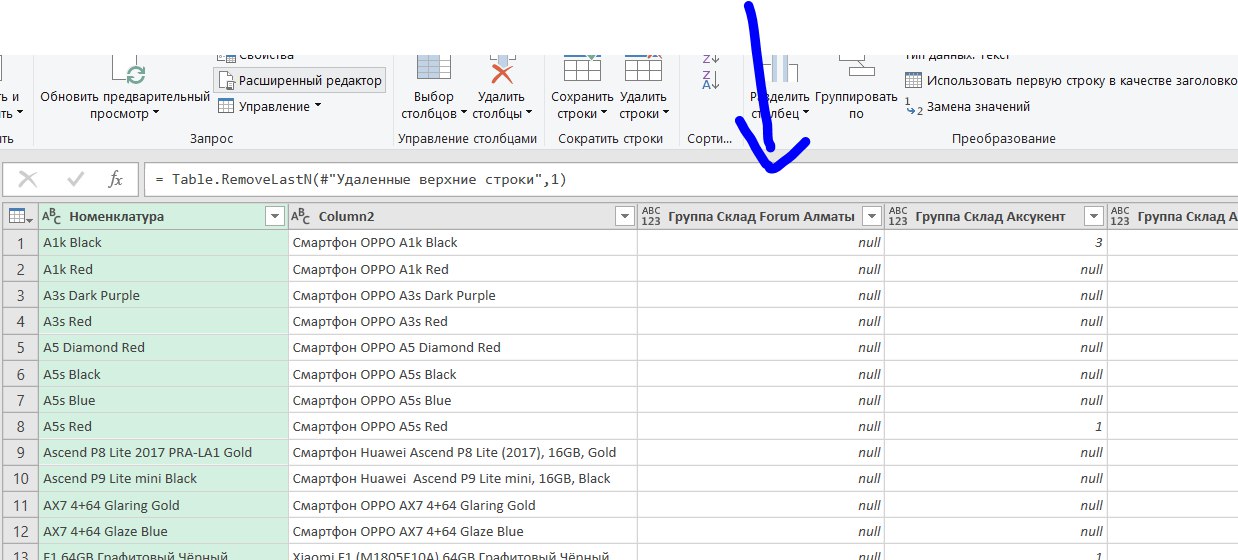Click the cell AX7 4+64 Glaring Gold
Screen dimensions: 1238x560
[163, 505]
